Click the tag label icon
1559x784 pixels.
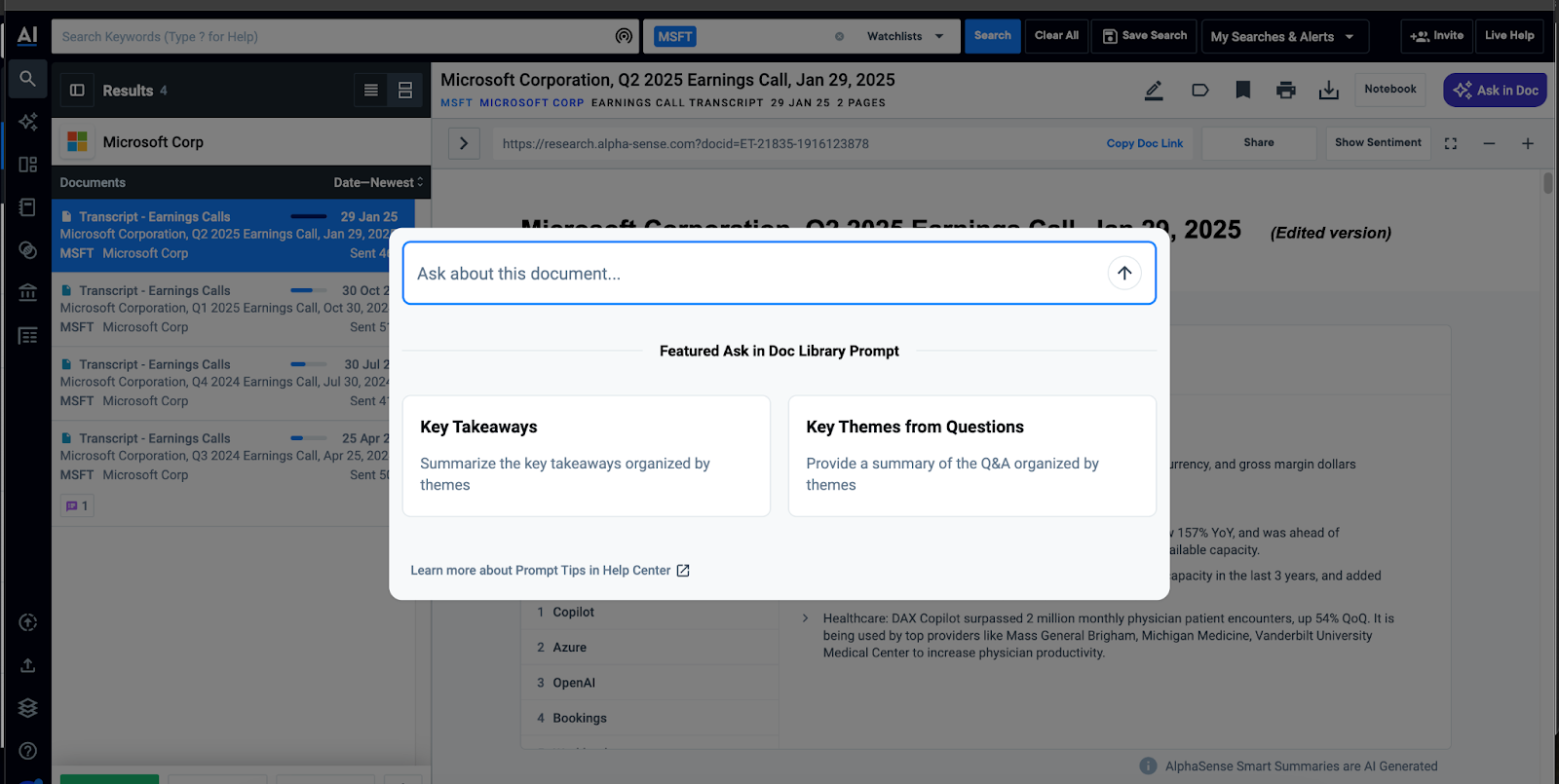click(1200, 91)
